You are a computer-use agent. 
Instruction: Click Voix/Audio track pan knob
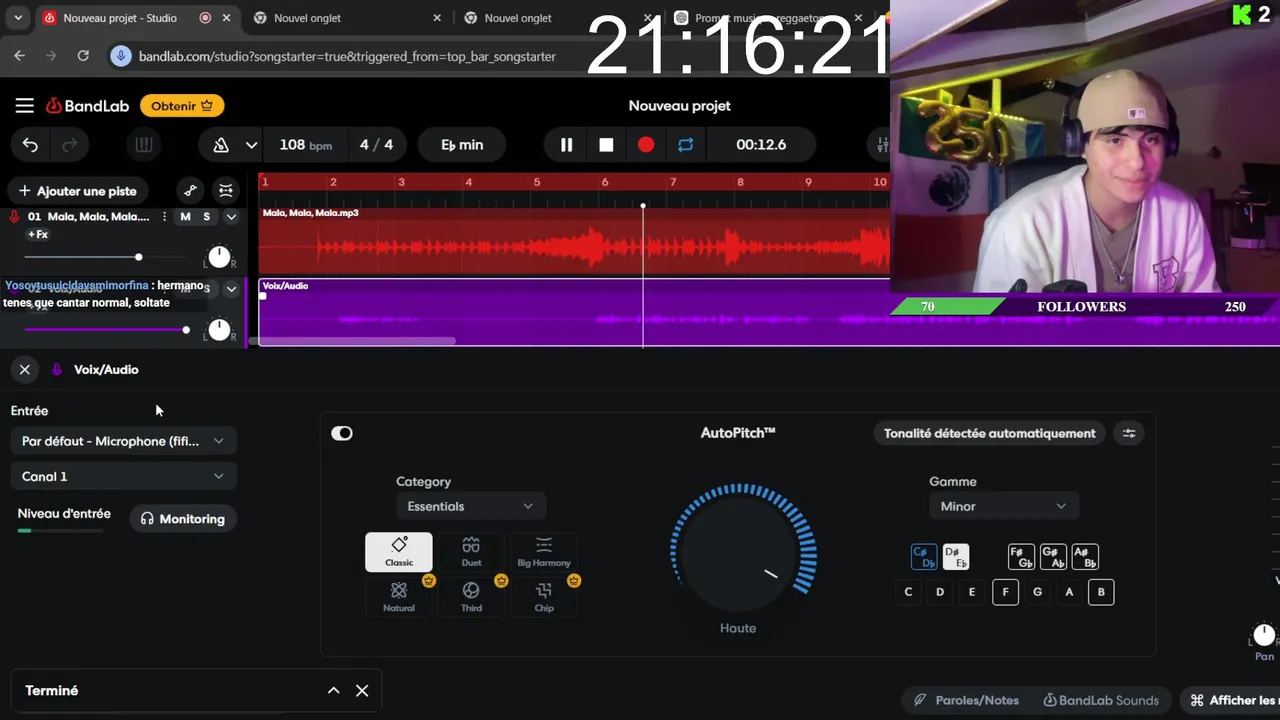click(219, 329)
